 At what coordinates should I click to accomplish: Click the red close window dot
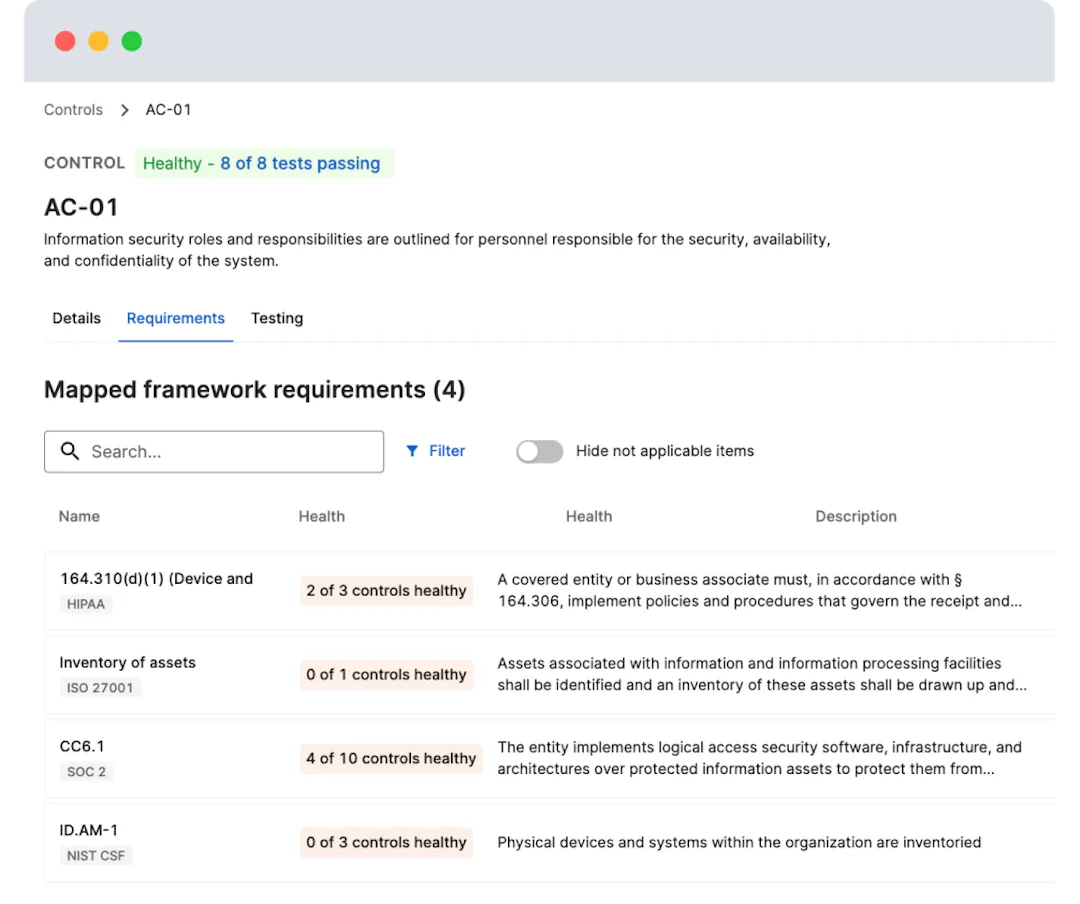[65, 41]
